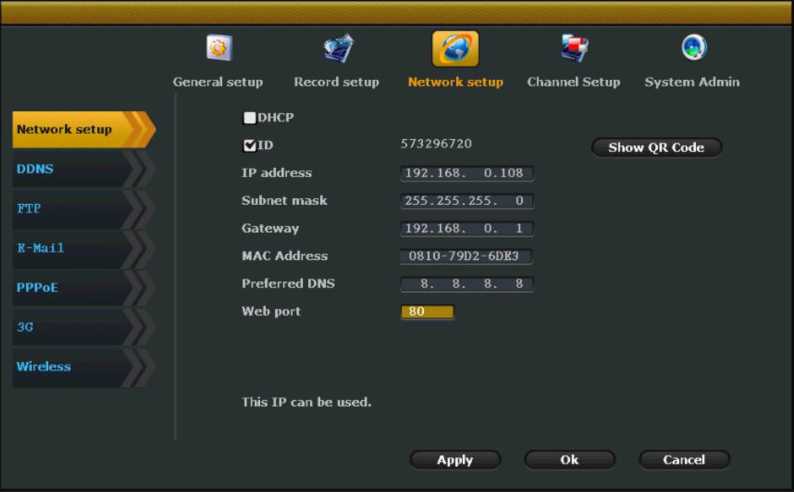The image size is (794, 492).
Task: Click the Cancel button
Action: coord(684,460)
